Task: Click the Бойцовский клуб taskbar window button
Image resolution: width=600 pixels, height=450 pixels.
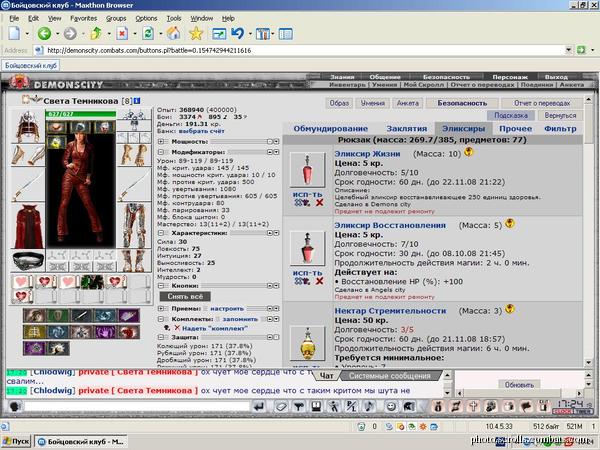Action: tap(81, 441)
